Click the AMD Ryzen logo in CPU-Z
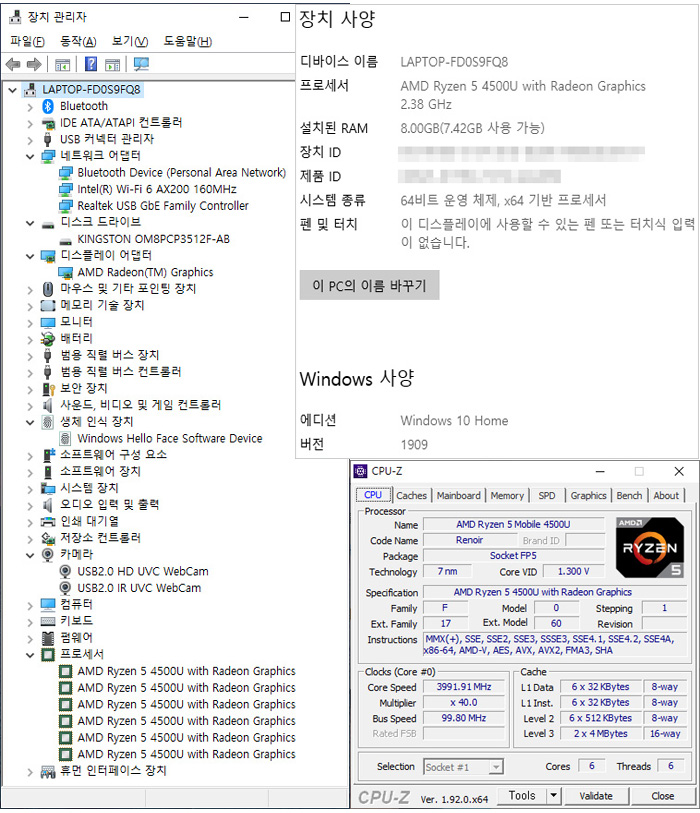The height and width of the screenshot is (813, 700). point(650,548)
